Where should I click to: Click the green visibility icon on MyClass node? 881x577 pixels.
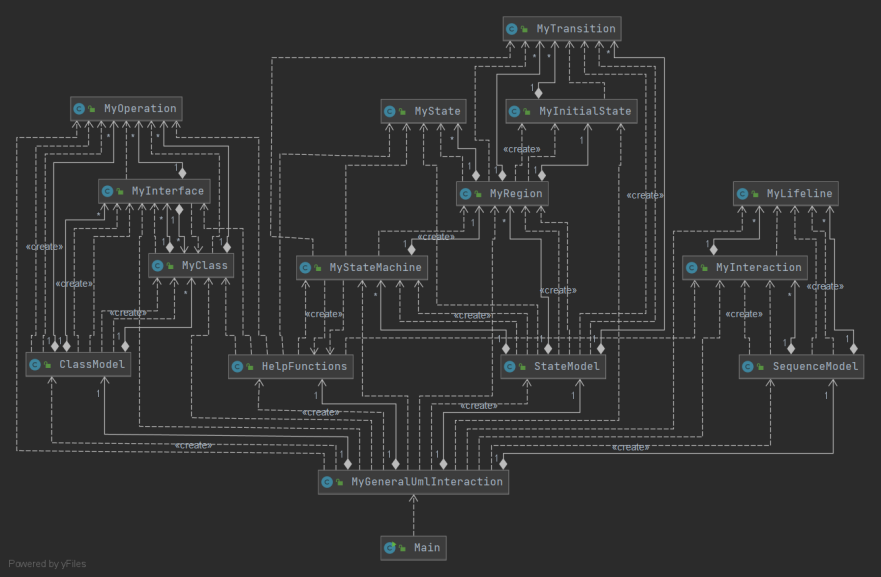click(x=169, y=266)
